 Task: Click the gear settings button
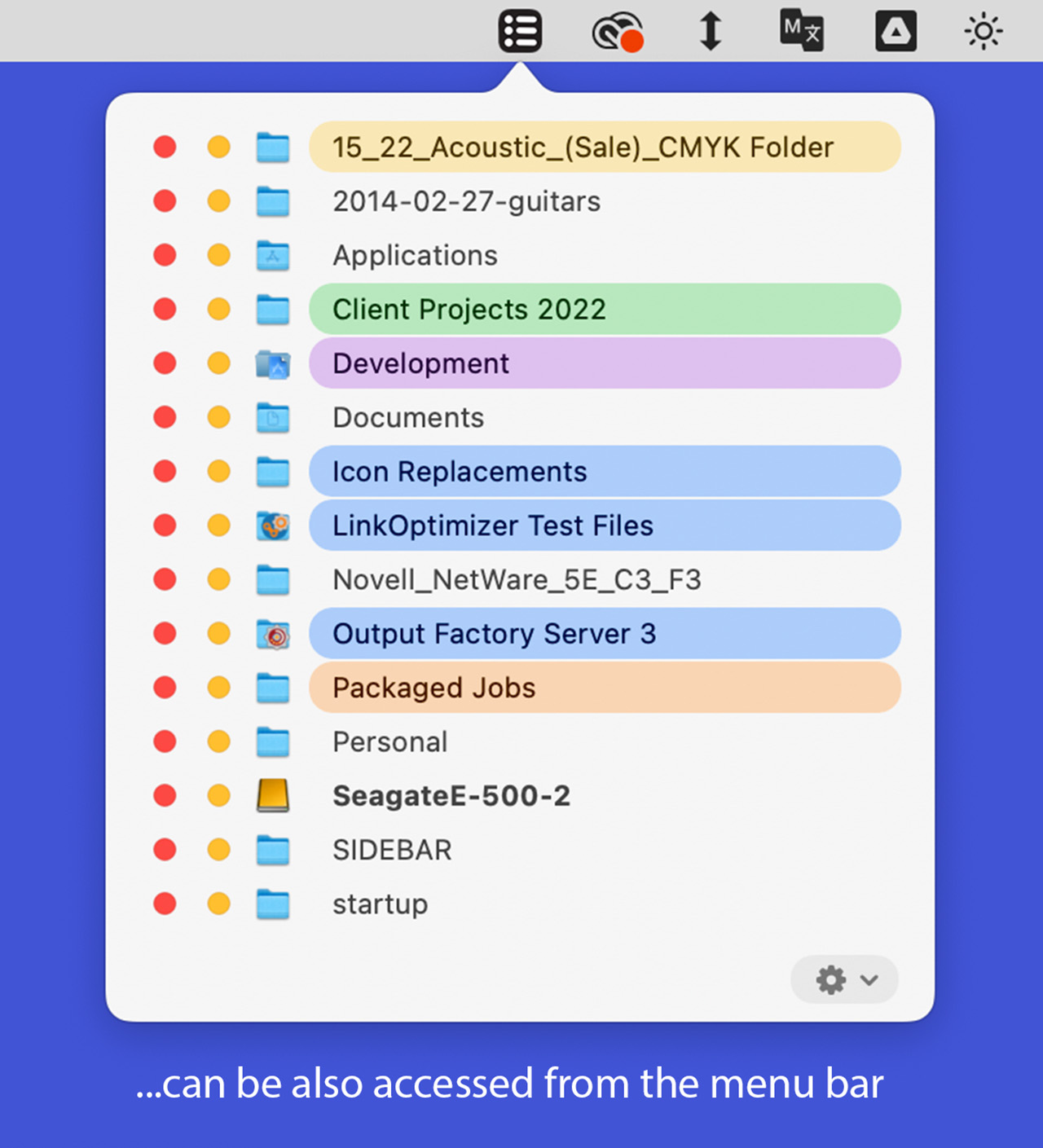(x=830, y=980)
